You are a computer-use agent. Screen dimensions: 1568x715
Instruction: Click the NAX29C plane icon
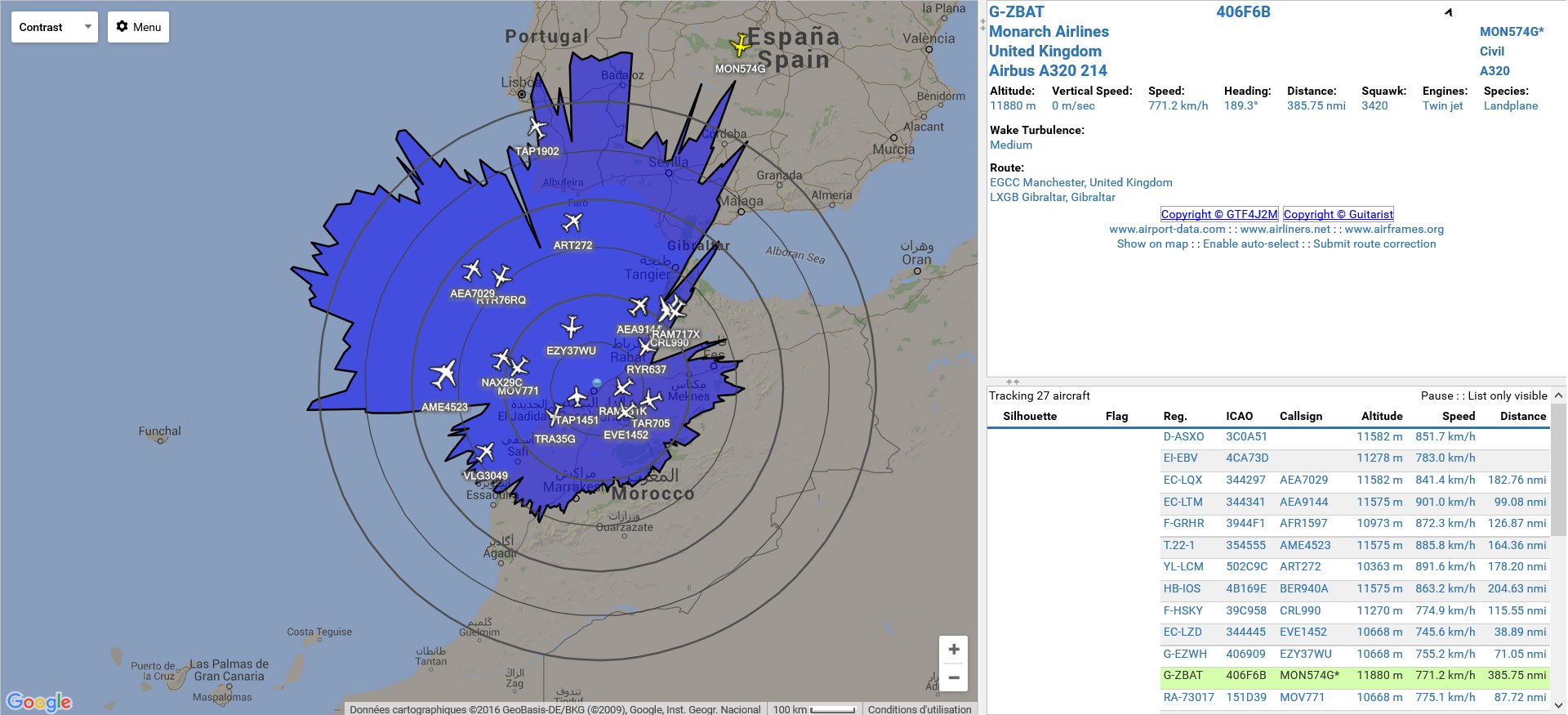[501, 359]
